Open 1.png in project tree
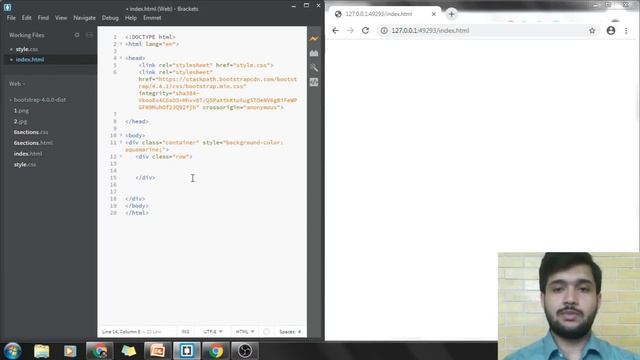 pyautogui.click(x=21, y=111)
